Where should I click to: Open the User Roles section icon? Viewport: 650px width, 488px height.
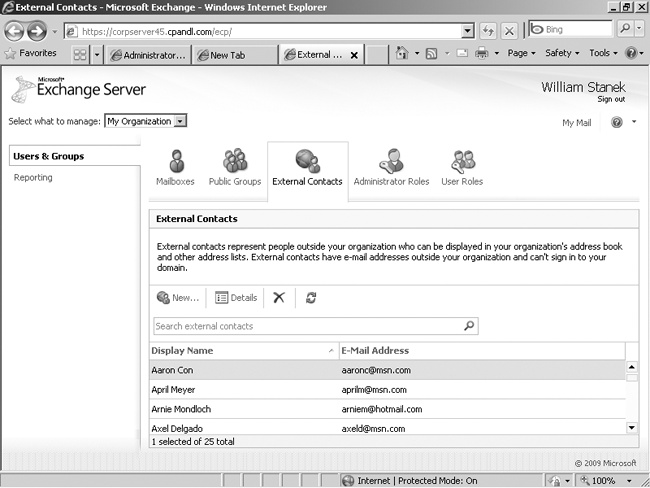coord(463,162)
